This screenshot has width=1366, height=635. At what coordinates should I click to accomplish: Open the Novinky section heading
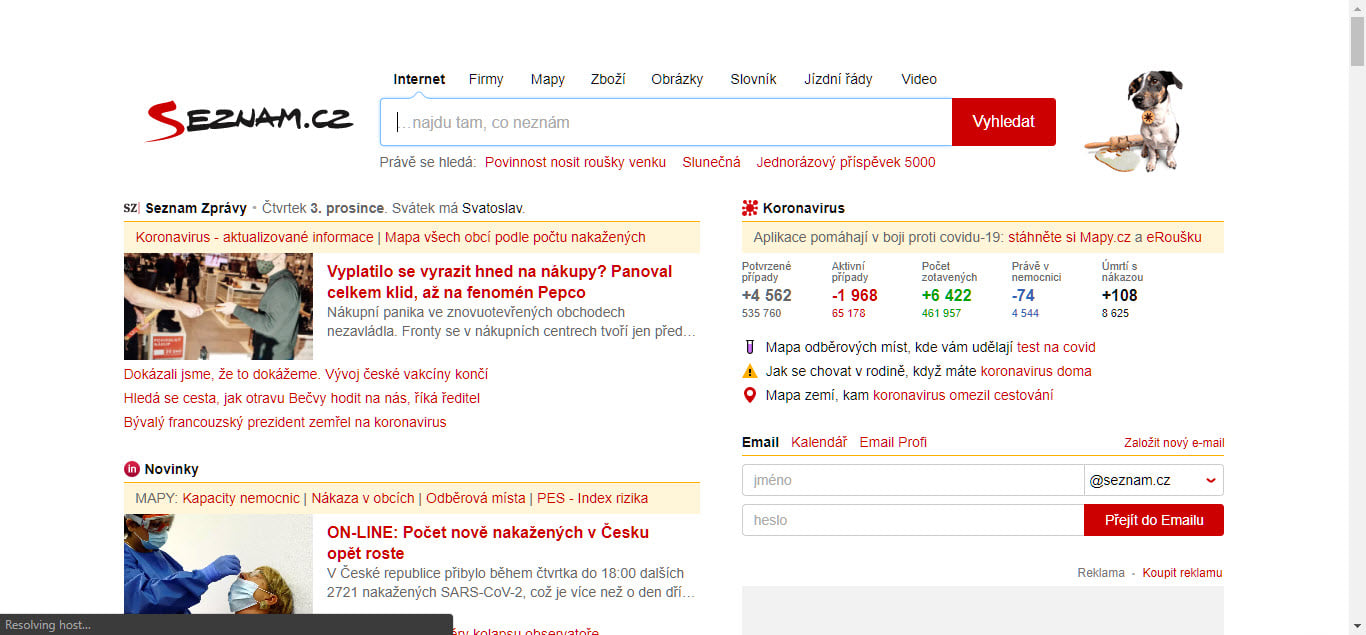pyautogui.click(x=171, y=469)
